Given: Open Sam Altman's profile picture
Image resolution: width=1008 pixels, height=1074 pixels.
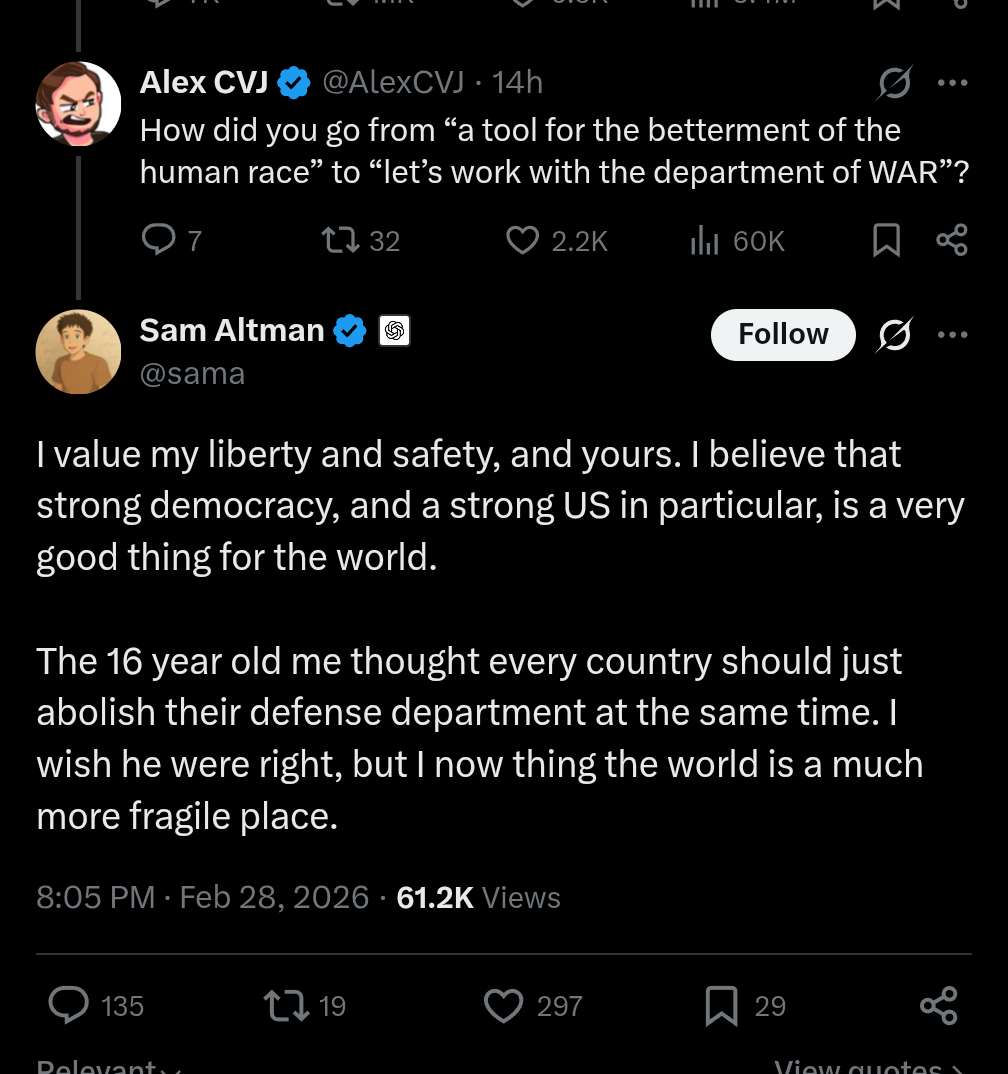Looking at the screenshot, I should click(78, 351).
